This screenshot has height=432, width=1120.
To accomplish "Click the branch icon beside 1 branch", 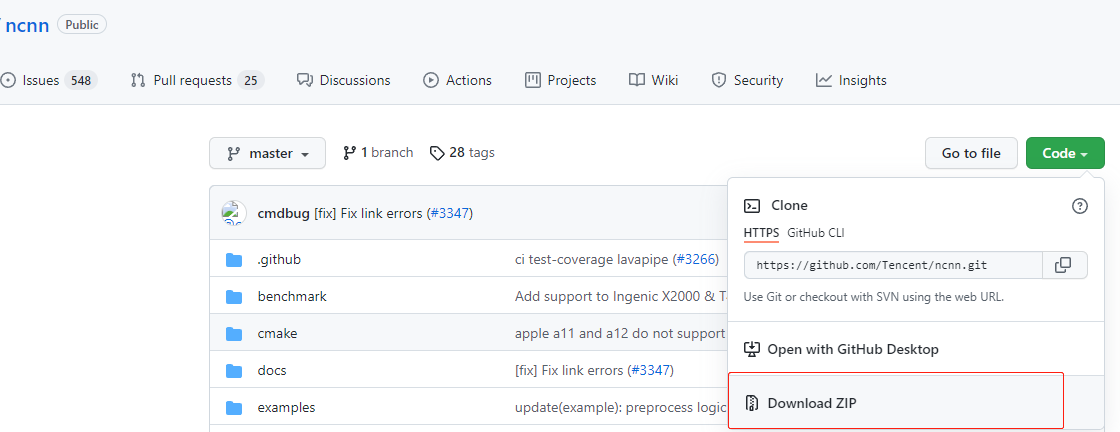I will click(349, 152).
